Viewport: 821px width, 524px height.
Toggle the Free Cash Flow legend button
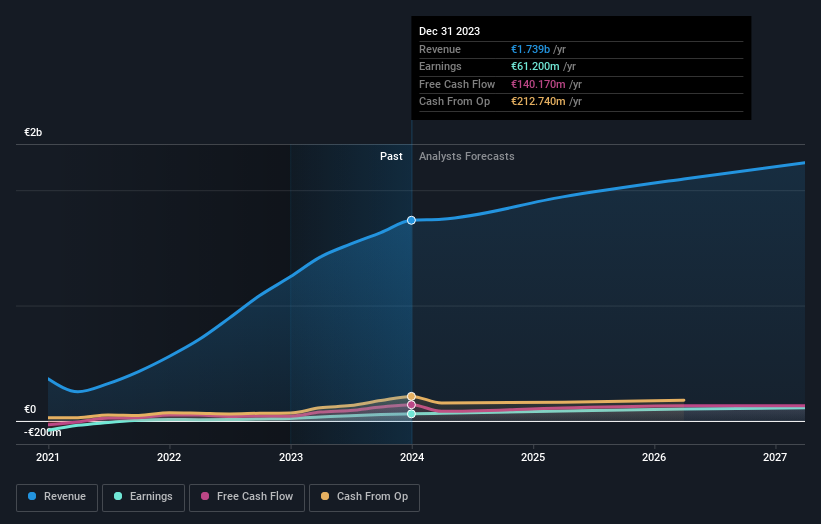[247, 497]
